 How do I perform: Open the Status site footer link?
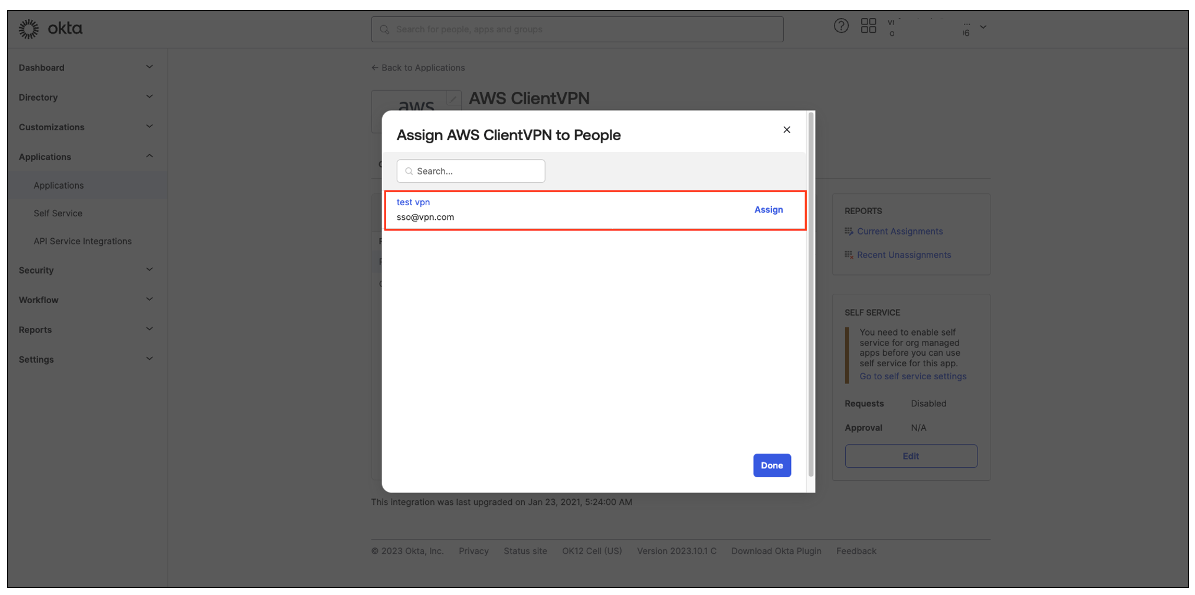point(525,551)
